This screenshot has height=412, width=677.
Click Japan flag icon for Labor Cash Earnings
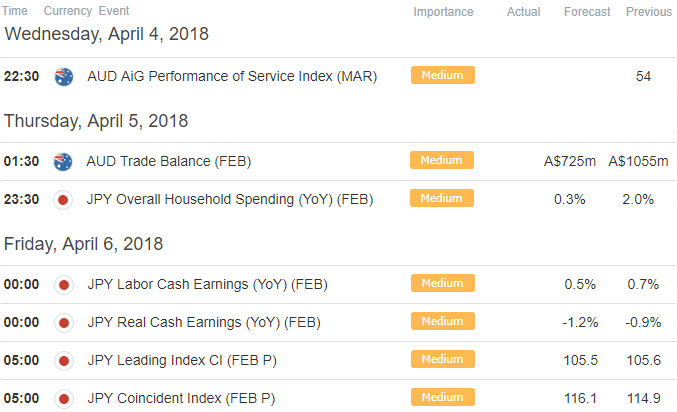(x=64, y=285)
